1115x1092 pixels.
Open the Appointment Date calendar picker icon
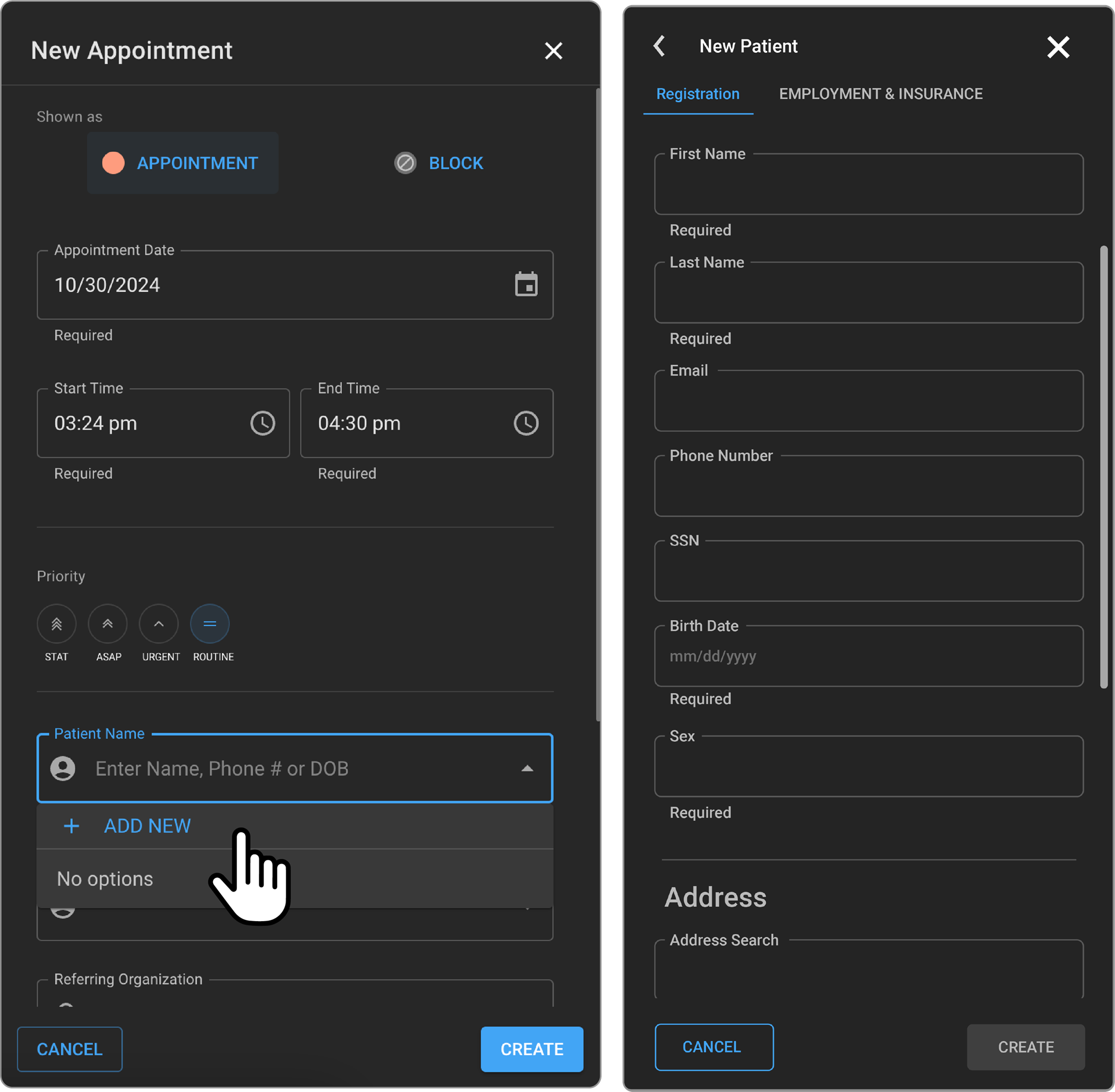(x=525, y=285)
